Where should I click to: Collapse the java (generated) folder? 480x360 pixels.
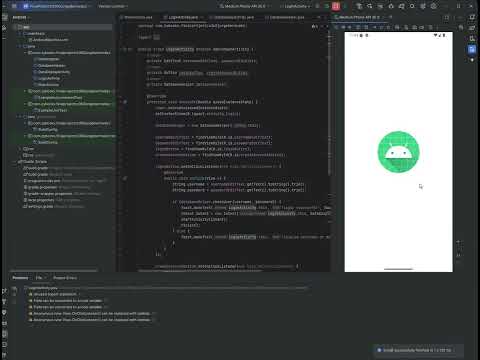coord(20,117)
